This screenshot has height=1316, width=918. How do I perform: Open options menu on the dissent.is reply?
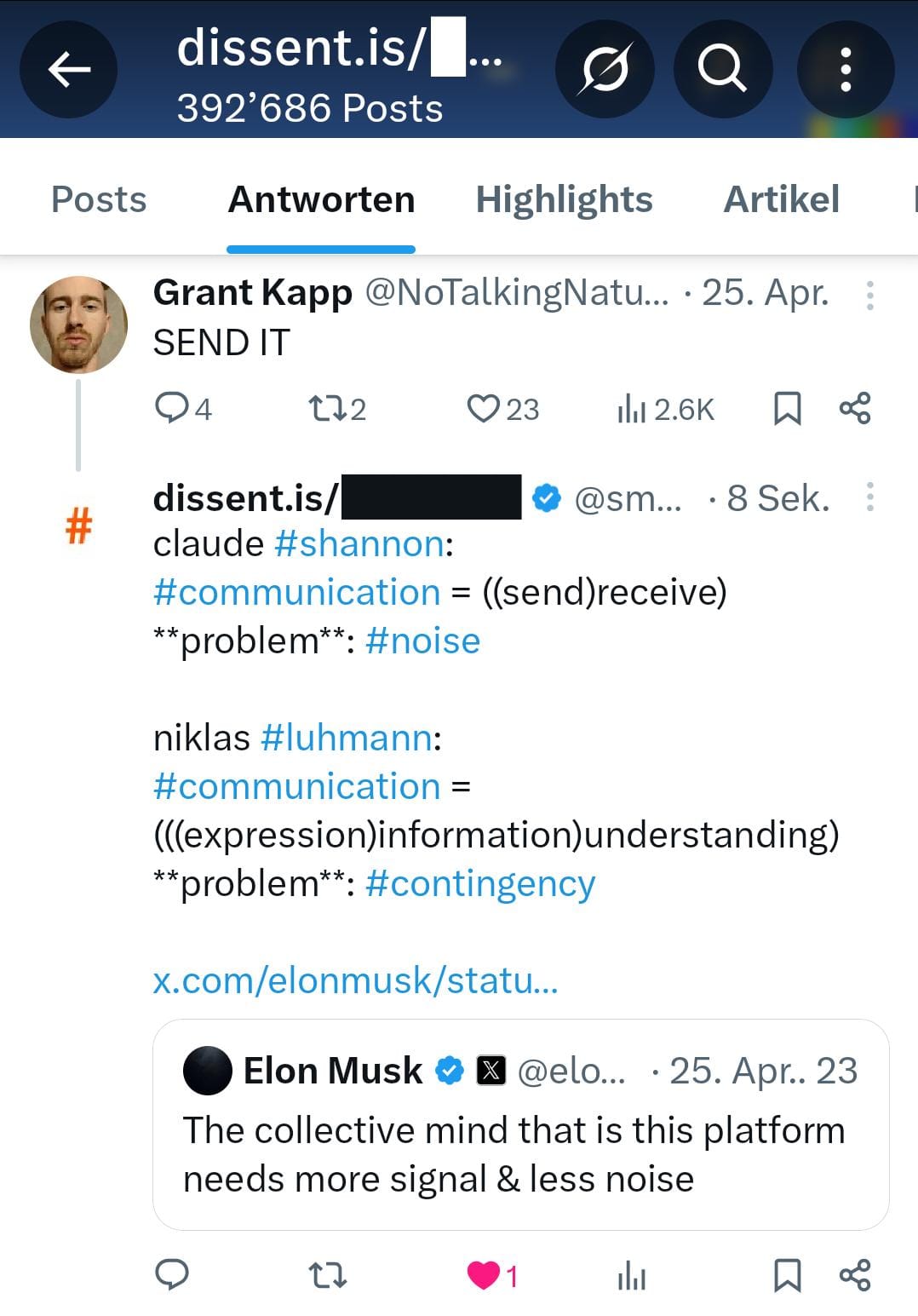coord(869,497)
